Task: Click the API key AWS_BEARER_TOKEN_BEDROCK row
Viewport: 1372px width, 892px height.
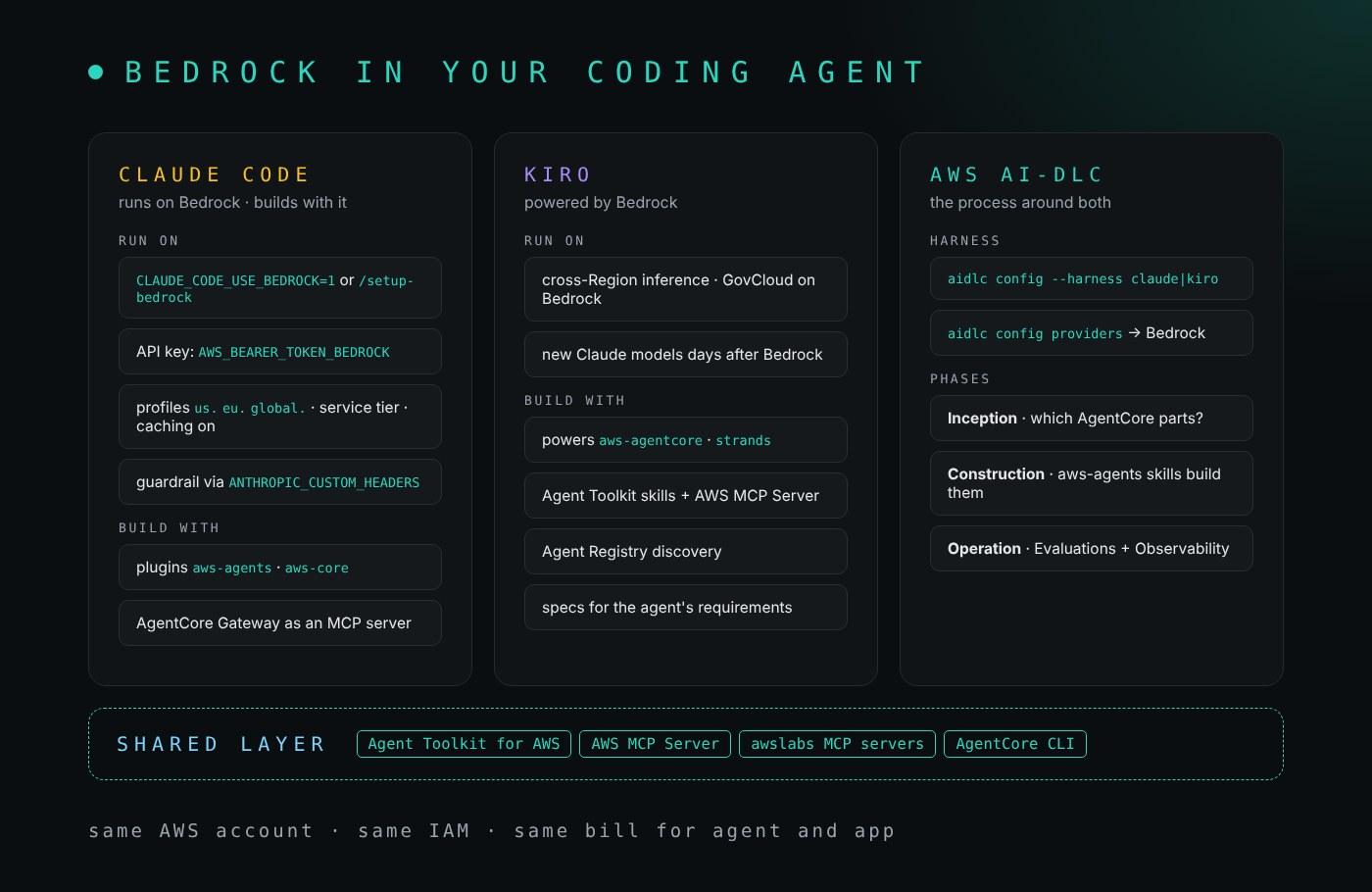Action: (x=280, y=352)
